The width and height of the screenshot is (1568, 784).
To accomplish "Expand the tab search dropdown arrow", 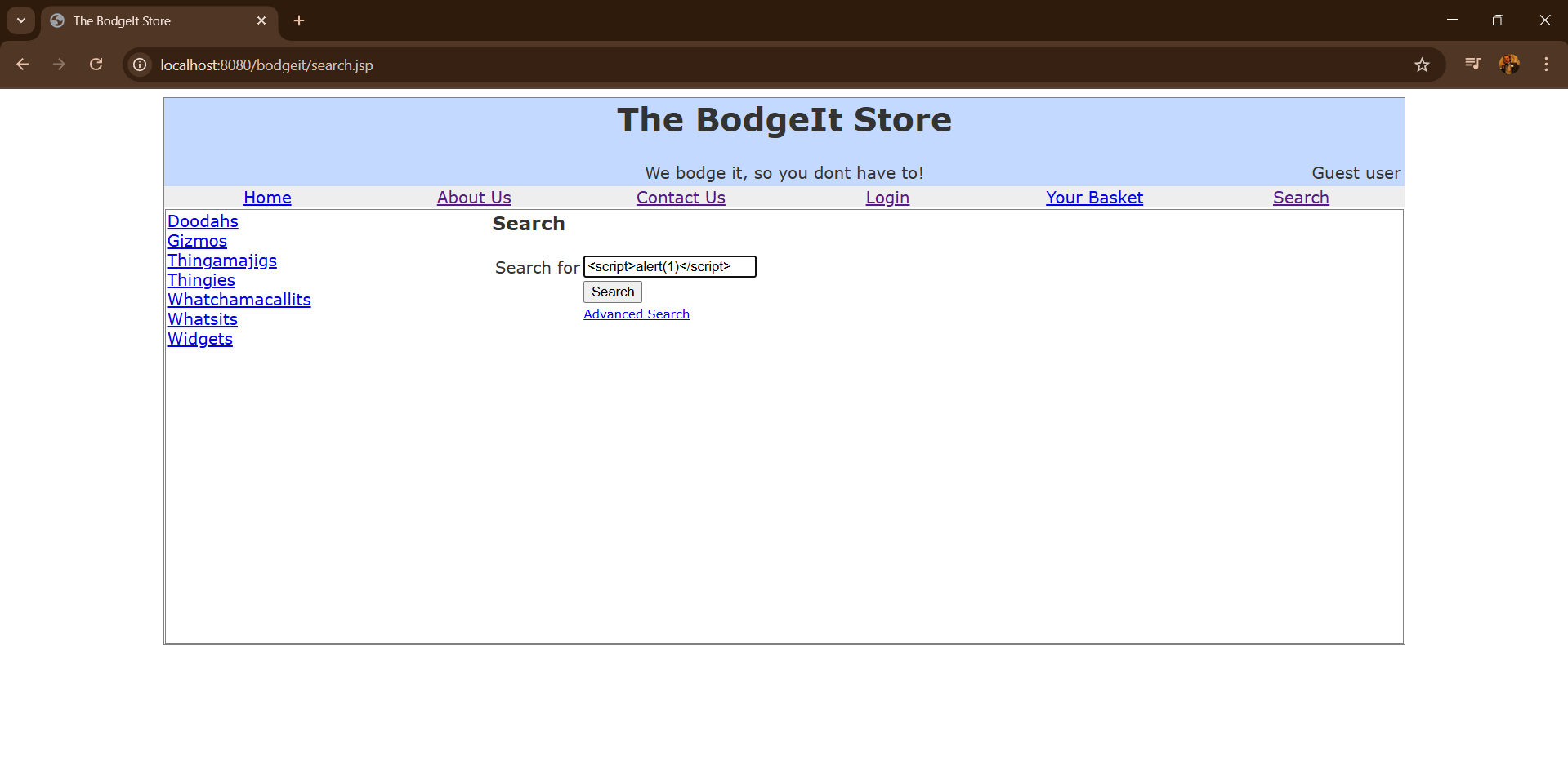I will click(x=21, y=20).
